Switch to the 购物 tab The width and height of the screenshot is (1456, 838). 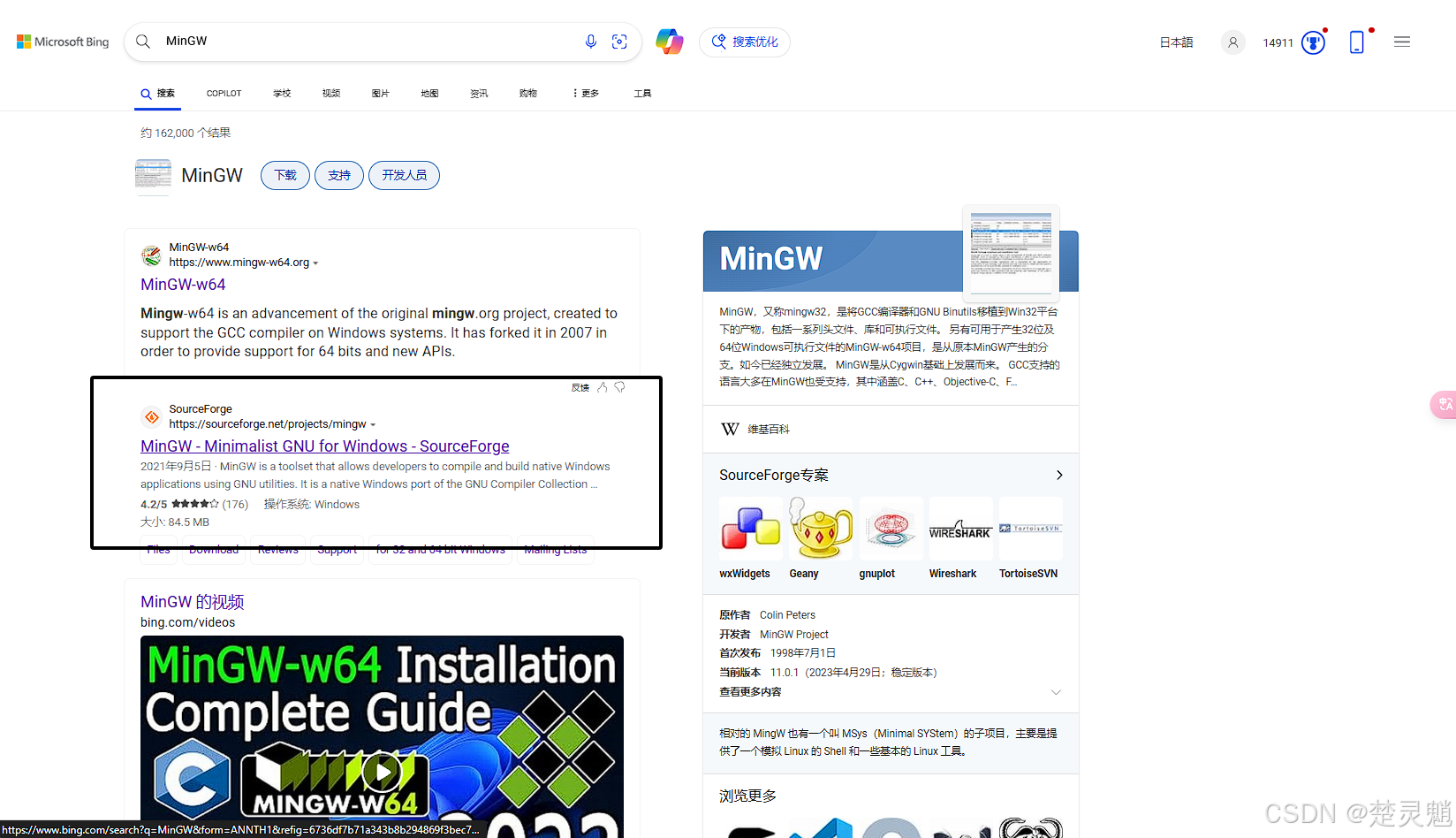(528, 93)
